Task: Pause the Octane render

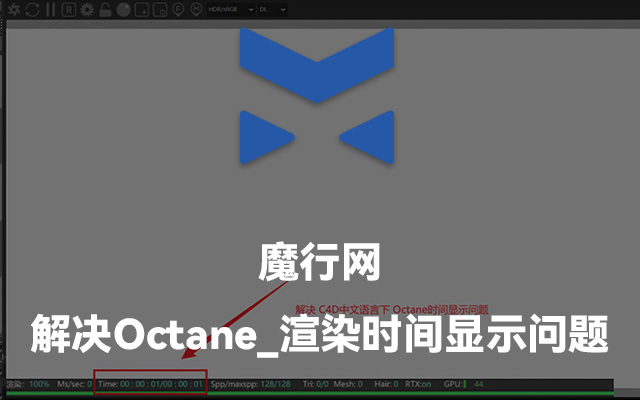Action: point(51,9)
